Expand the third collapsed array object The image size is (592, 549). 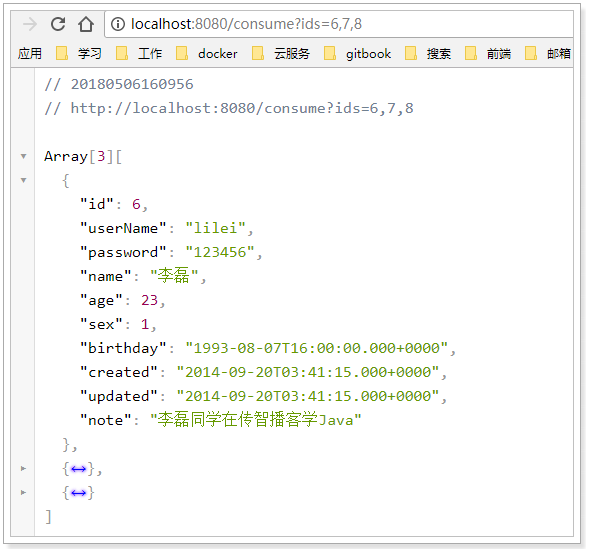[23, 492]
